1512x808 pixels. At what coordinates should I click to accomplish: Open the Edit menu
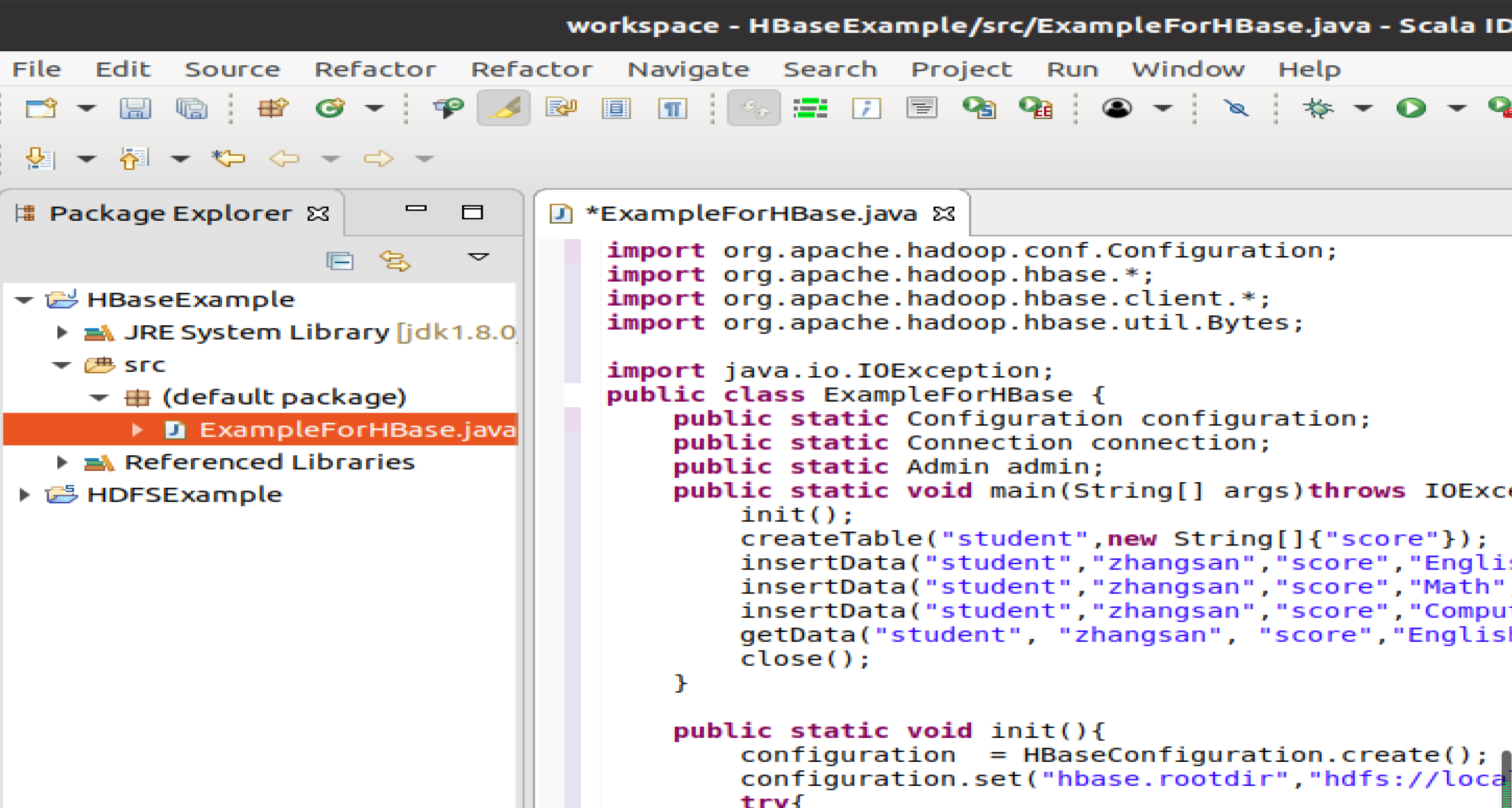point(123,69)
